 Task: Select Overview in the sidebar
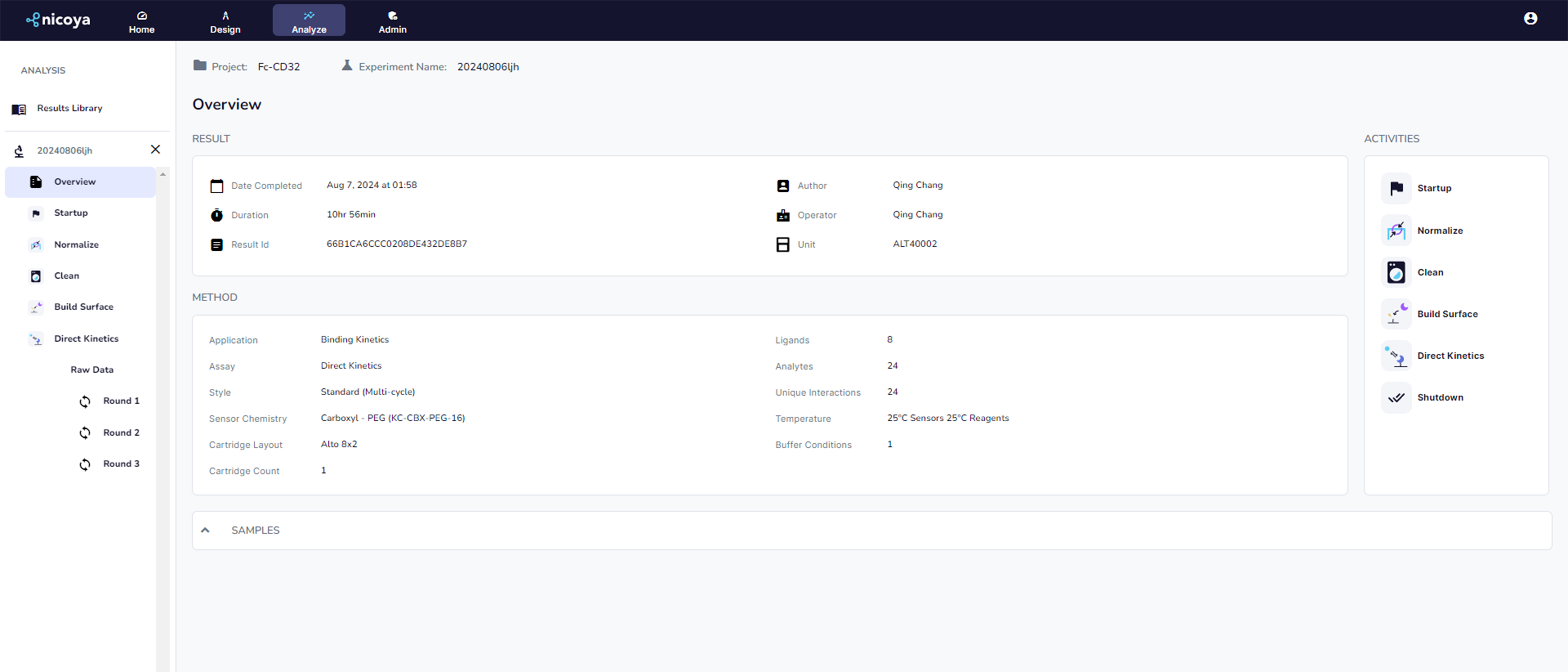(74, 181)
